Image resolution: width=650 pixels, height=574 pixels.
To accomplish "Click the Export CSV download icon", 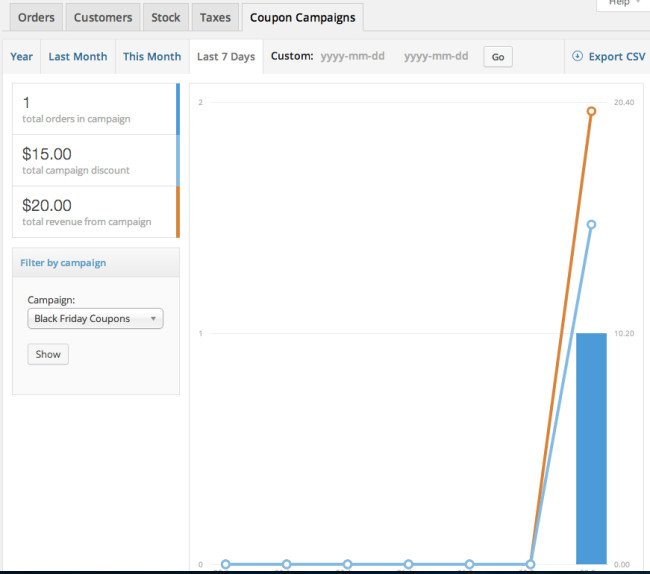I will click(577, 57).
